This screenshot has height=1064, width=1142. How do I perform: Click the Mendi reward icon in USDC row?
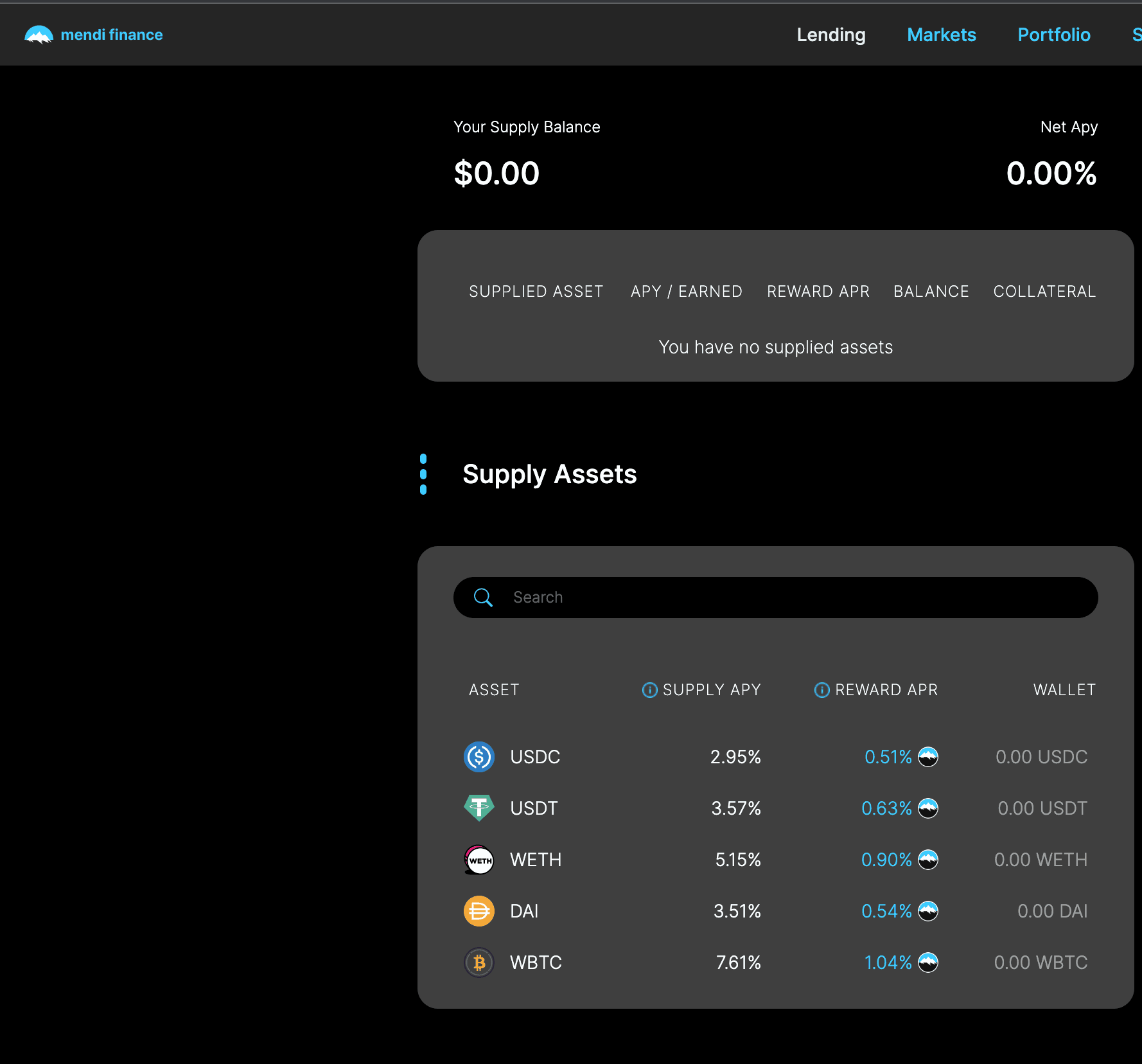[928, 757]
